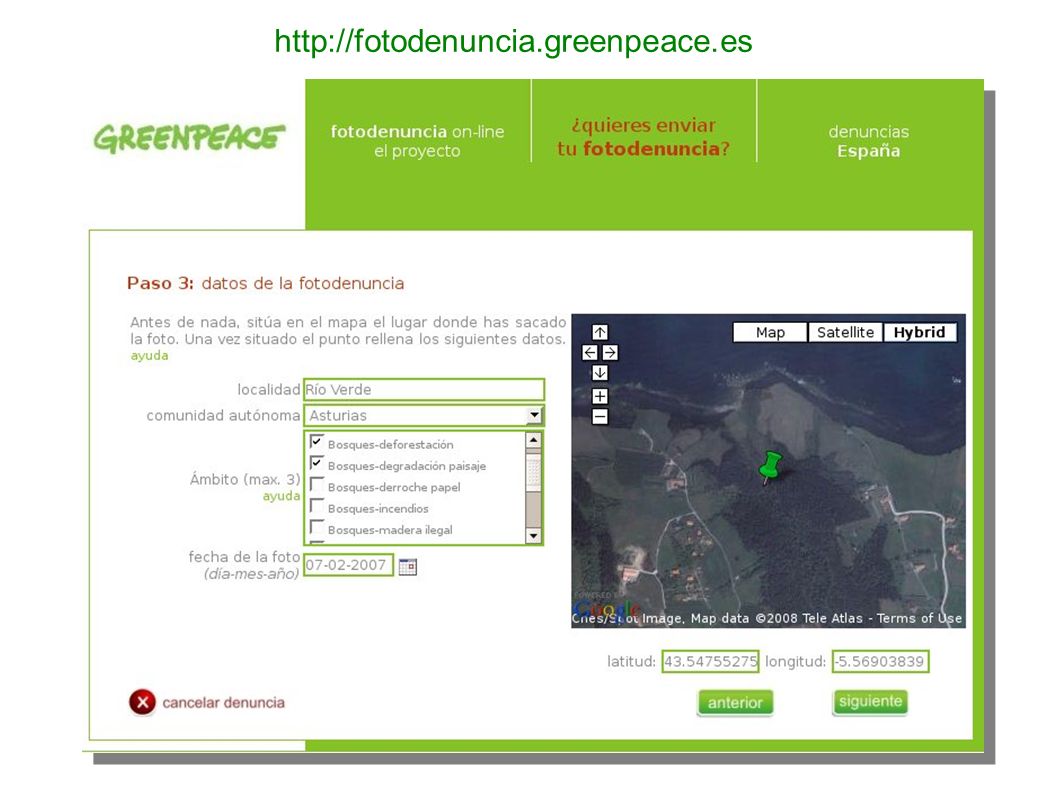
Task: Click cancelar denuncia link
Action: [x=223, y=703]
